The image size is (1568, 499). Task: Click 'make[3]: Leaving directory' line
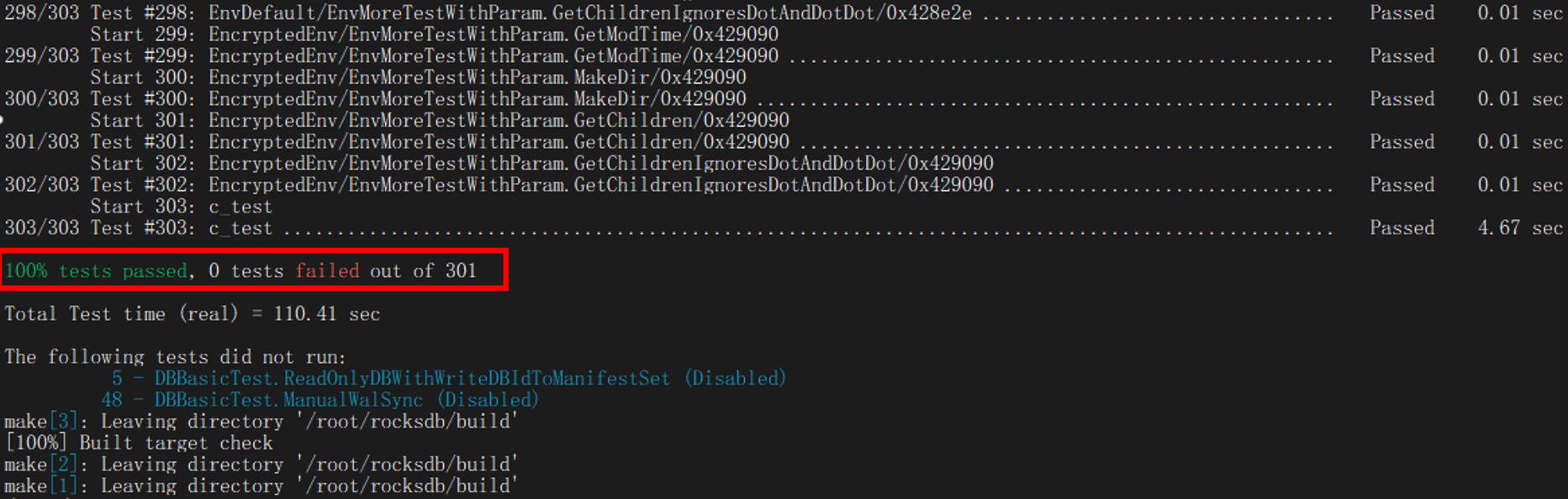click(x=261, y=421)
